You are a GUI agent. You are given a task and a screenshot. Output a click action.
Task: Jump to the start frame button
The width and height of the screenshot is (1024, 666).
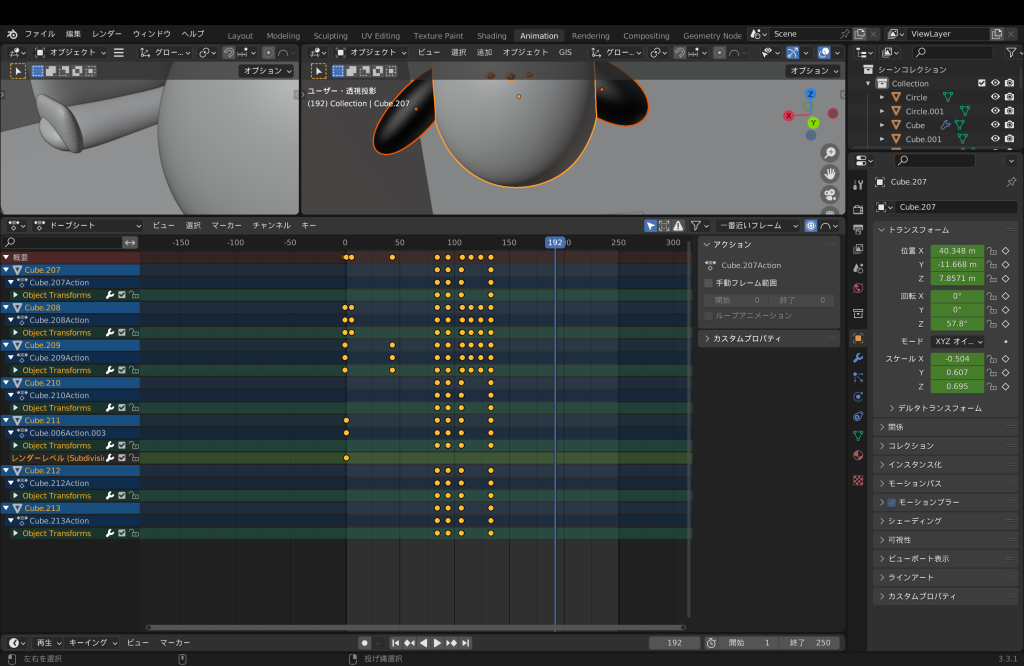coord(395,642)
